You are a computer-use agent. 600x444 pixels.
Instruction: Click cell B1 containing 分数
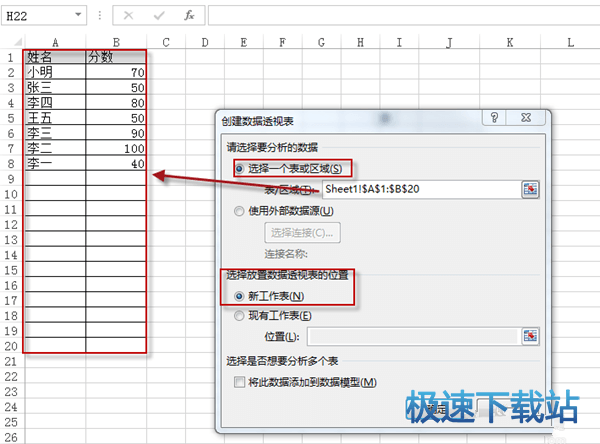(x=116, y=57)
